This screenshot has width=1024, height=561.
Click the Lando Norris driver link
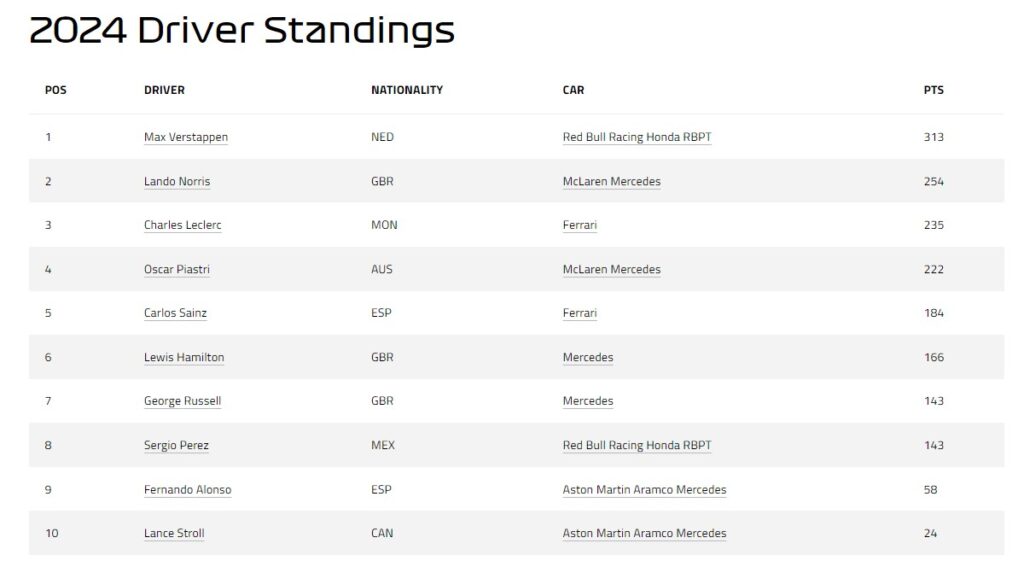(177, 181)
